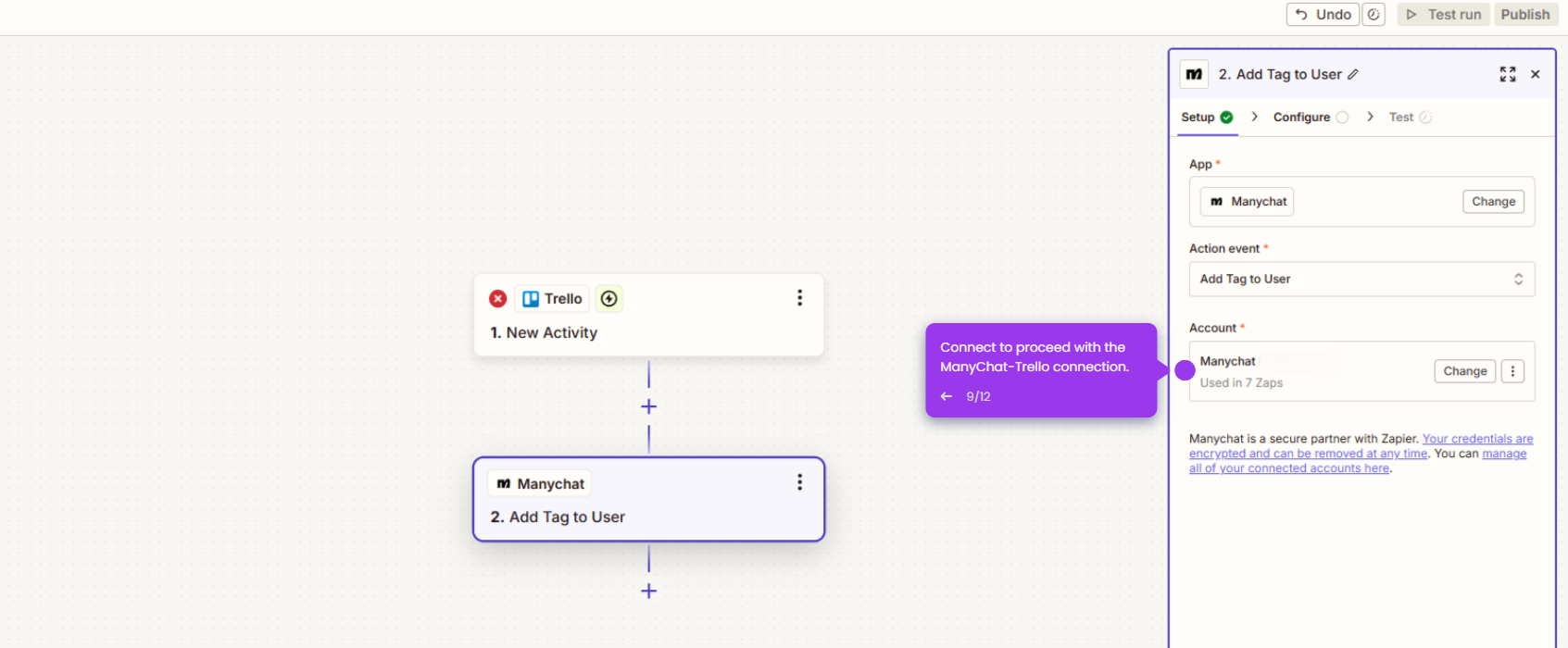Add step between Trello and Manychat

click(648, 406)
